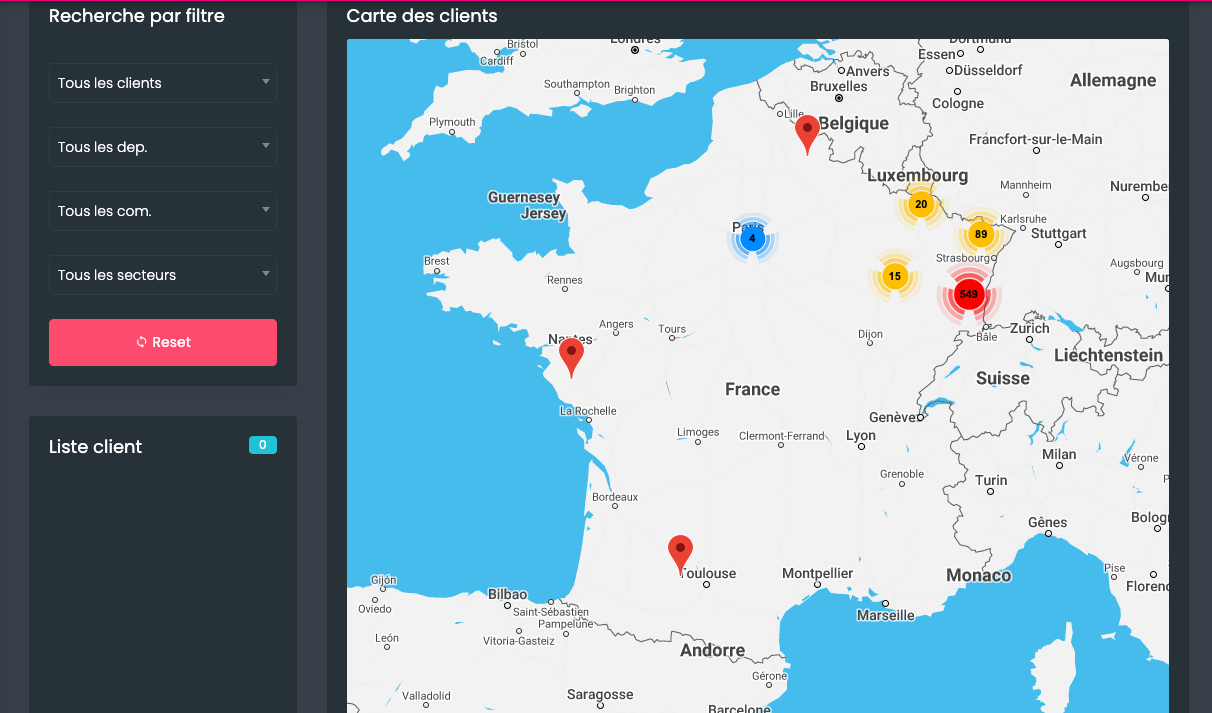Viewport: 1212px width, 713px height.
Task: Click the client count badge showing 0
Action: coord(263,445)
